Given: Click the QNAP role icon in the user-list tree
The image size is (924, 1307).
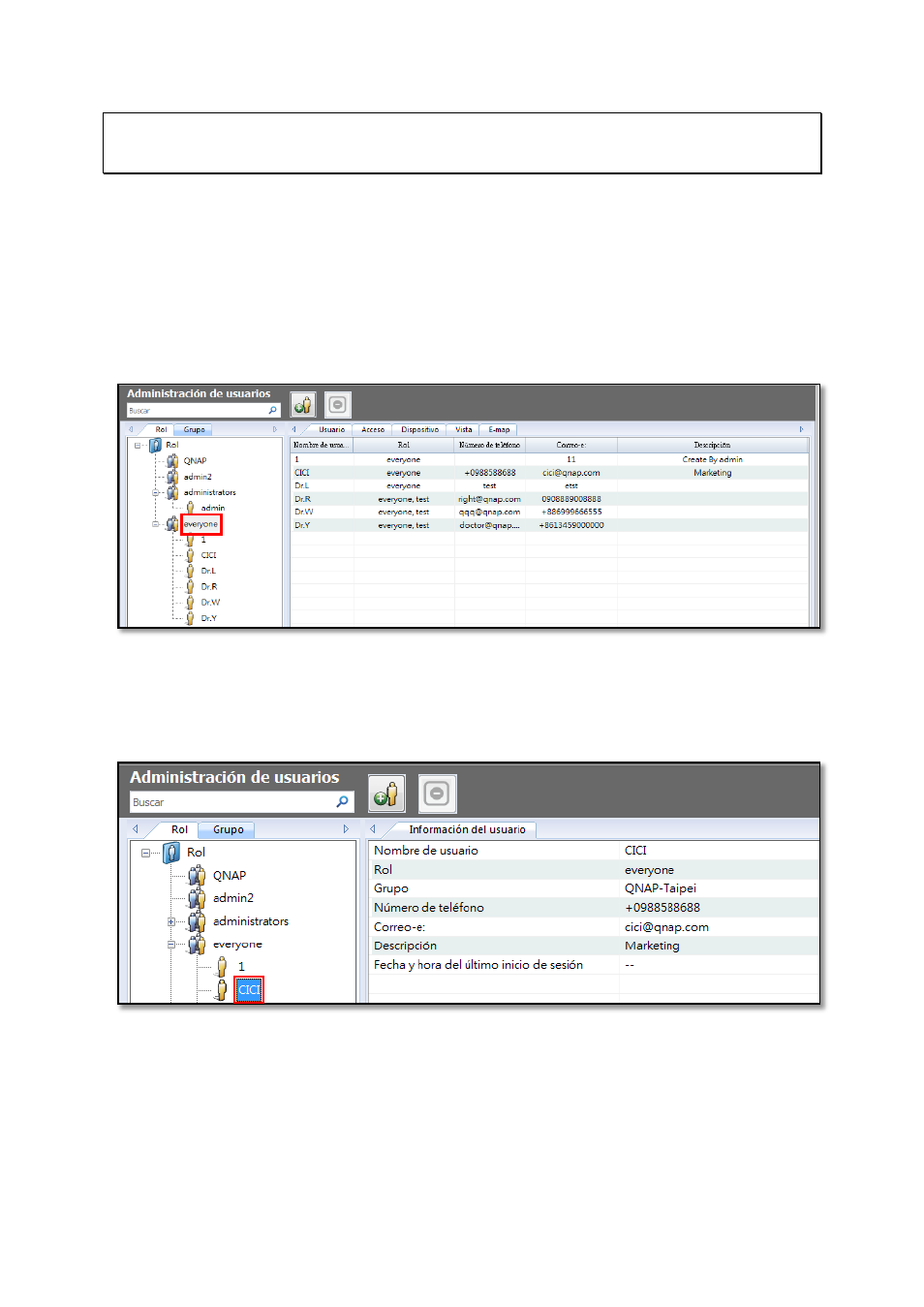Looking at the screenshot, I should pos(172,461).
